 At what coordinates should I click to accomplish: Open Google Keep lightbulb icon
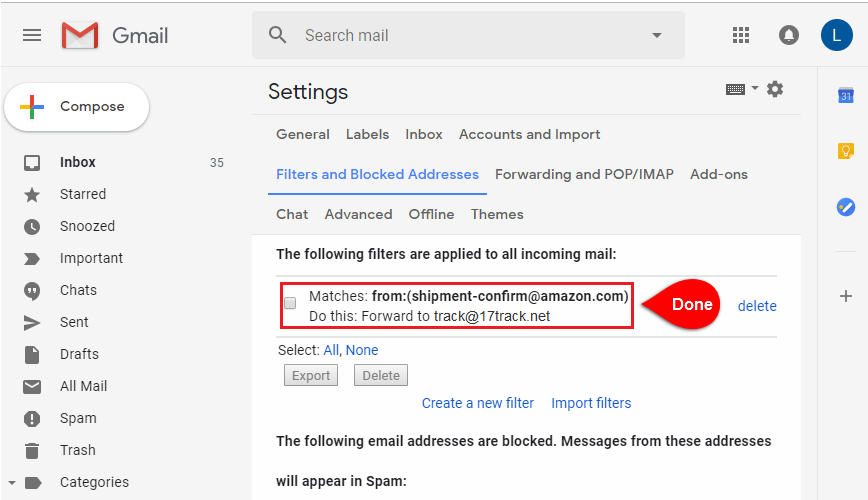[x=846, y=151]
